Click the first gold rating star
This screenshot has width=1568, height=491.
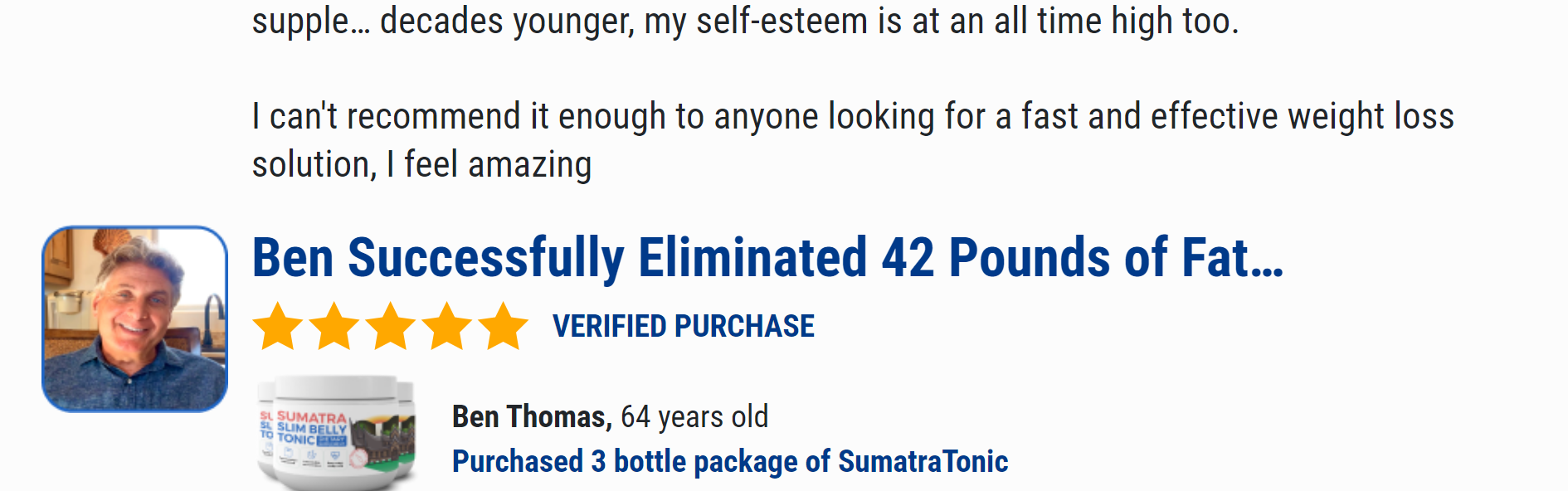[x=278, y=326]
